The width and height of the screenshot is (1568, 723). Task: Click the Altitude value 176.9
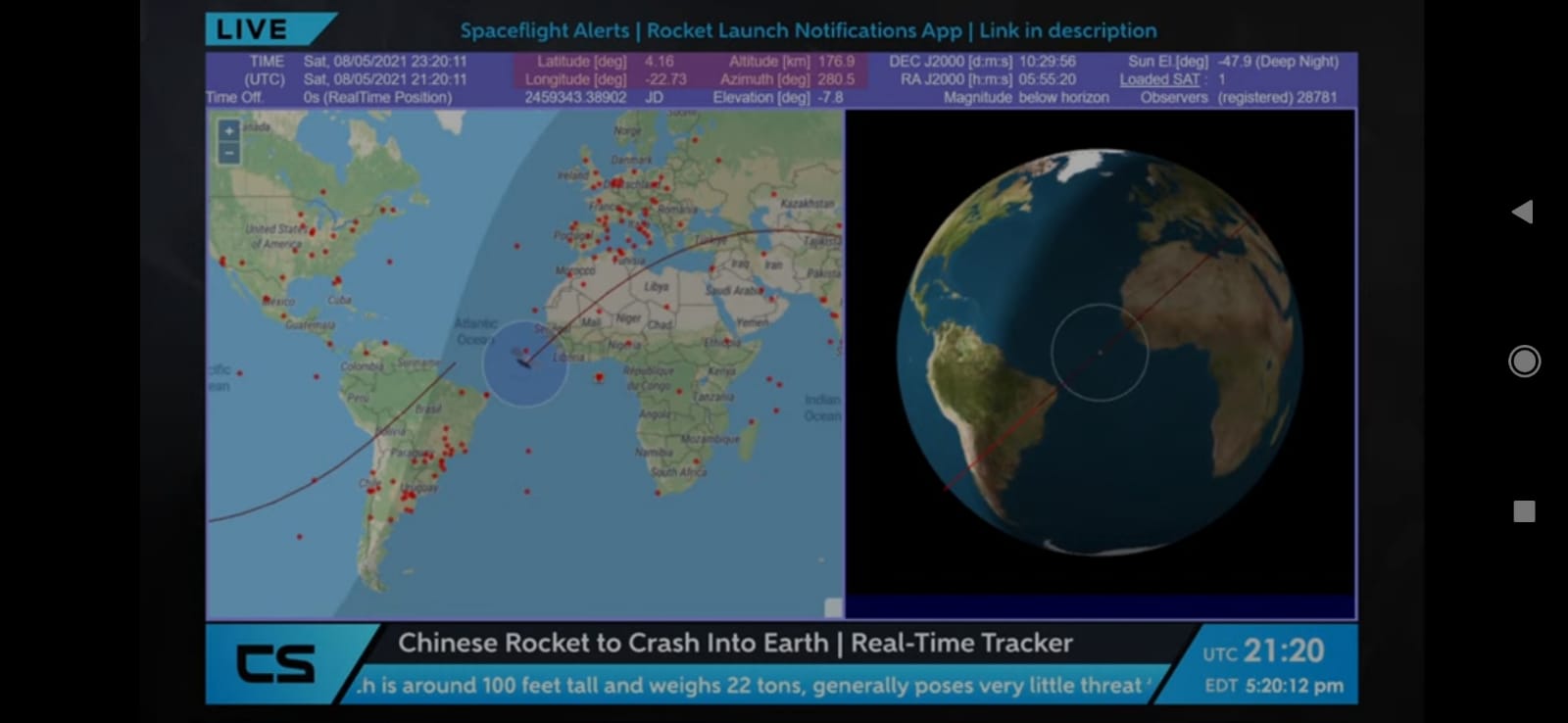tap(836, 61)
